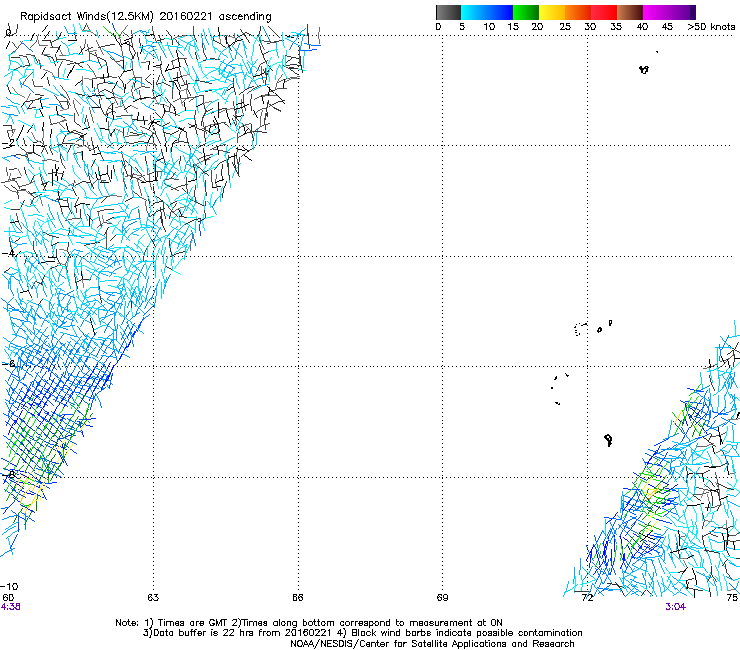
Task: Click the '40' legend scale label
Action: (642, 27)
